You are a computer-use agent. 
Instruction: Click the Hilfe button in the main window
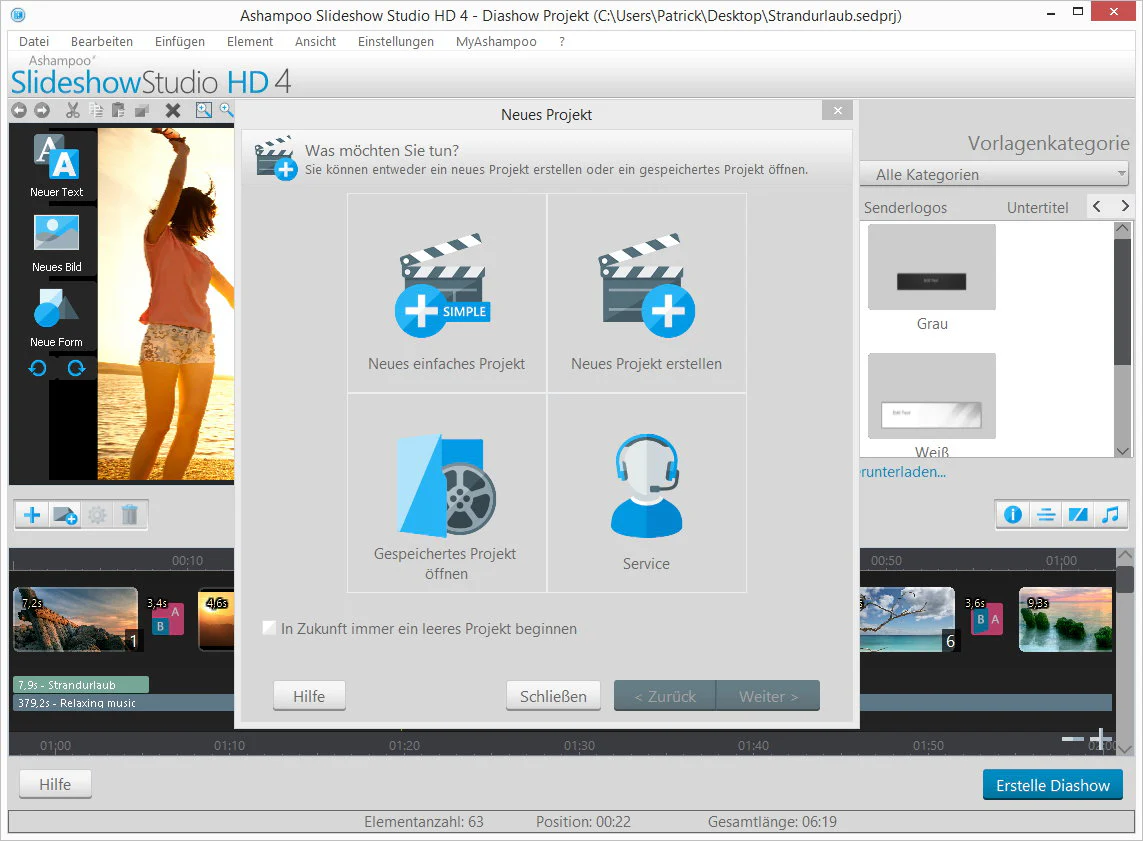[x=55, y=784]
